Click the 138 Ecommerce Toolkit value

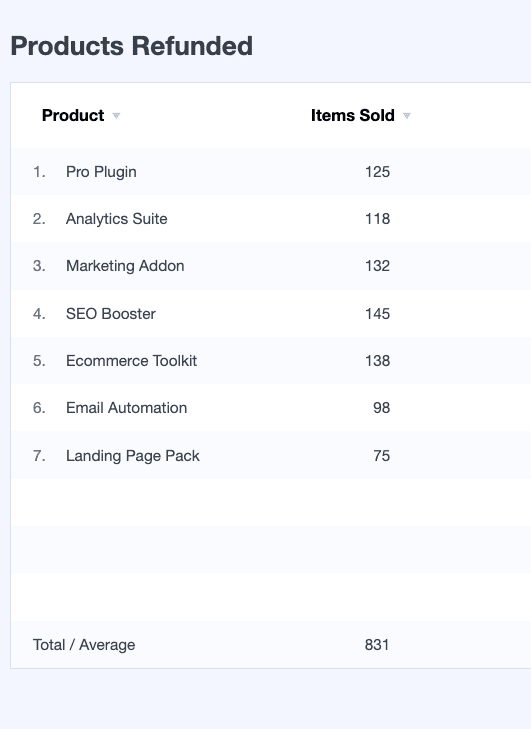[377, 361]
